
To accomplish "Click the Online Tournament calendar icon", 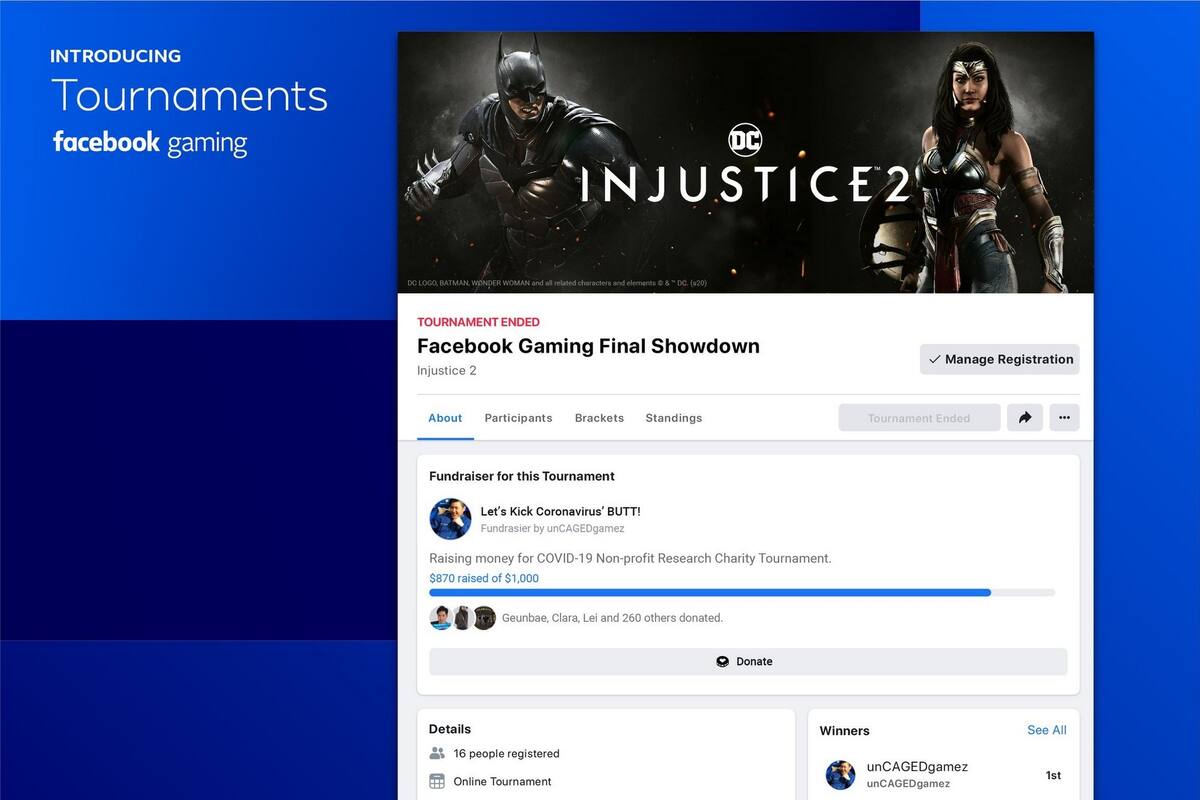I will point(437,781).
